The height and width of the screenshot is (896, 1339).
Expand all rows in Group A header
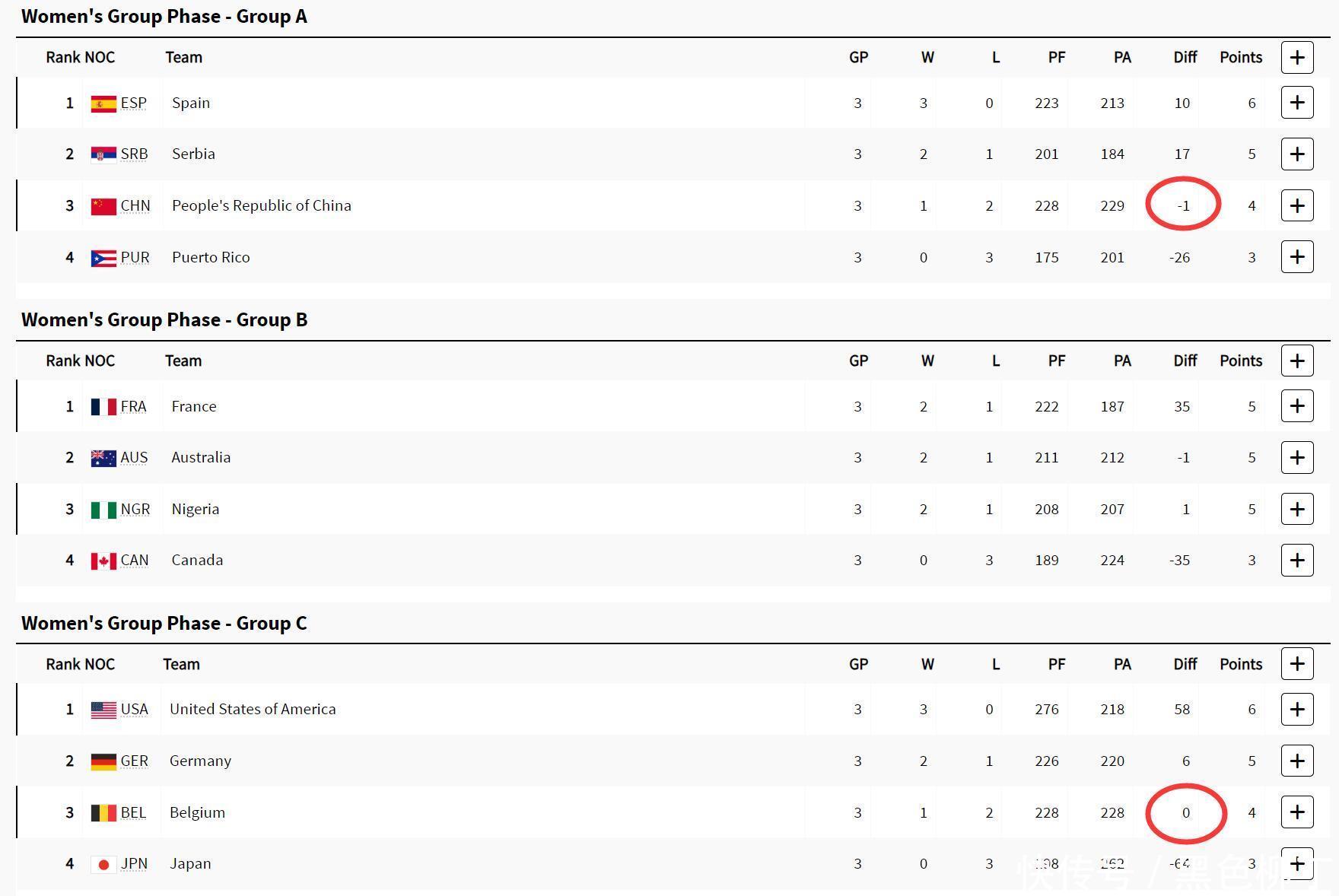pyautogui.click(x=1297, y=58)
